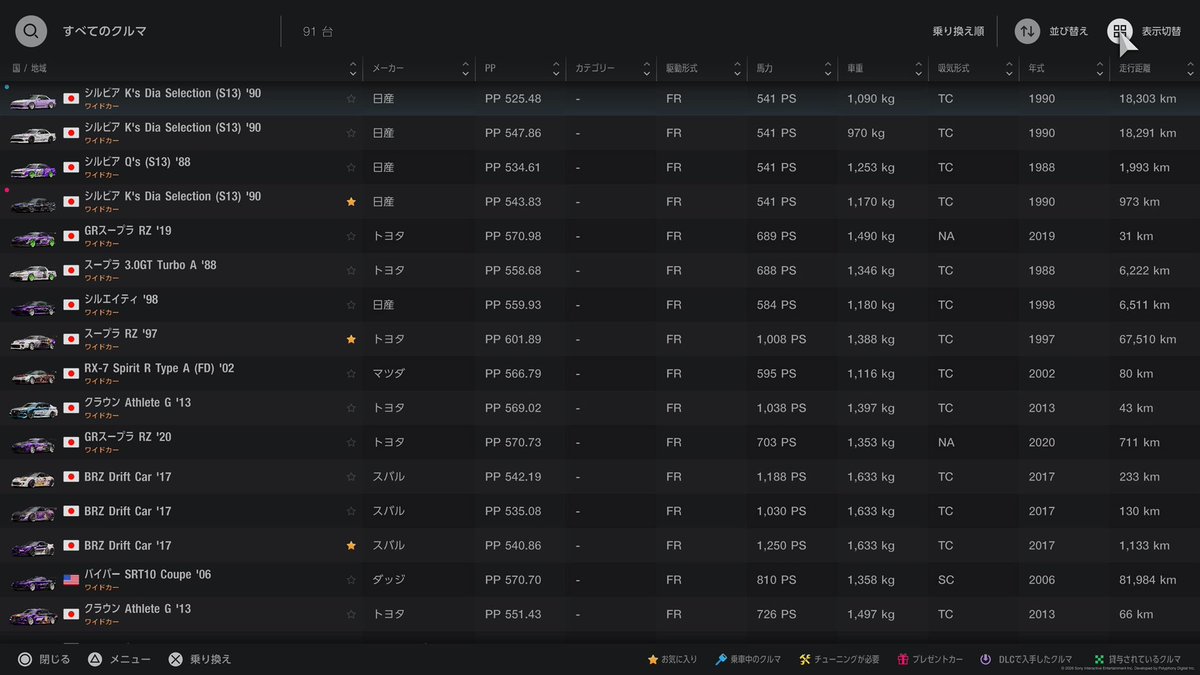Sort by the 国 / 地域 column header
The image size is (1200, 675).
pyautogui.click(x=181, y=69)
